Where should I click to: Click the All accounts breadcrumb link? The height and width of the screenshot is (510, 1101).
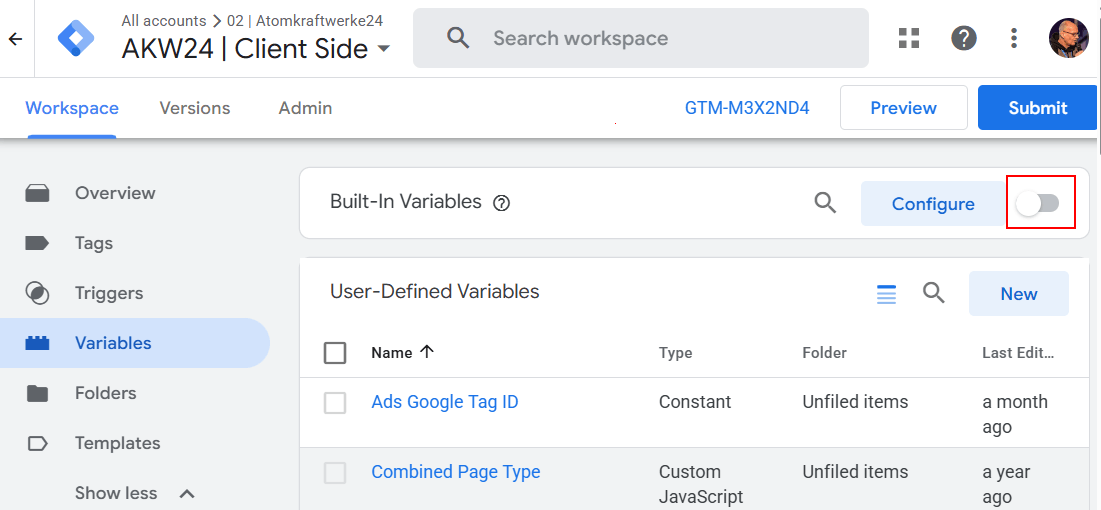tap(164, 20)
